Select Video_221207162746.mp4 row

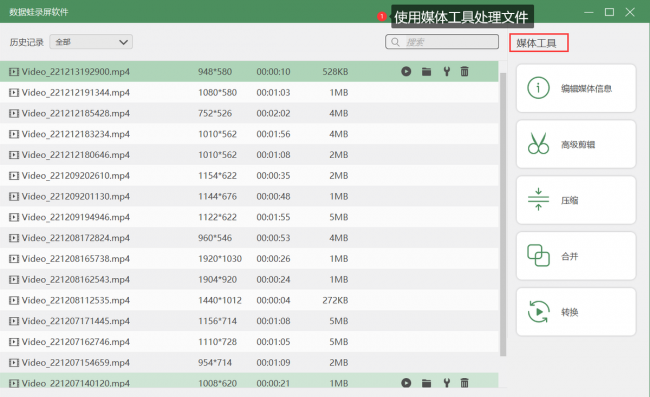pos(249,341)
